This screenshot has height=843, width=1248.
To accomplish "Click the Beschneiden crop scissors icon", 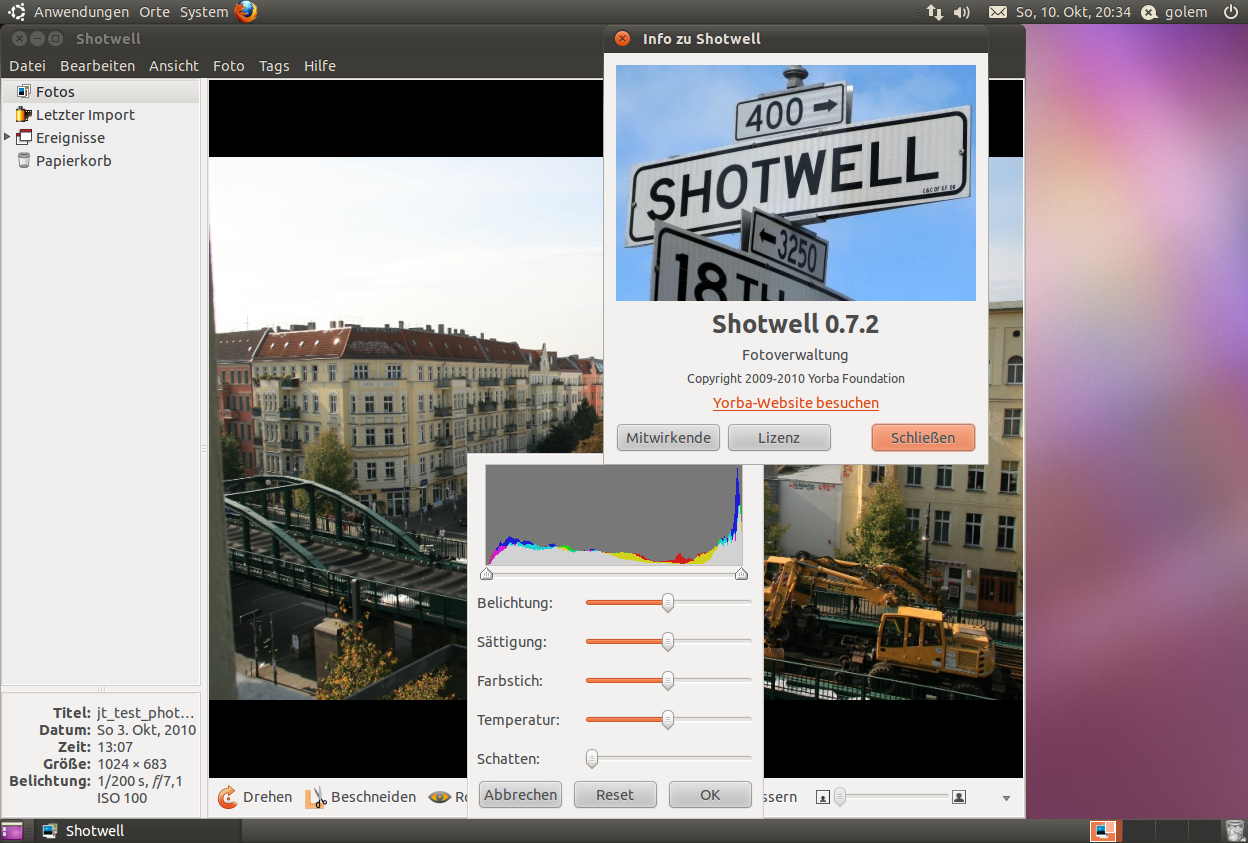I will (x=316, y=797).
